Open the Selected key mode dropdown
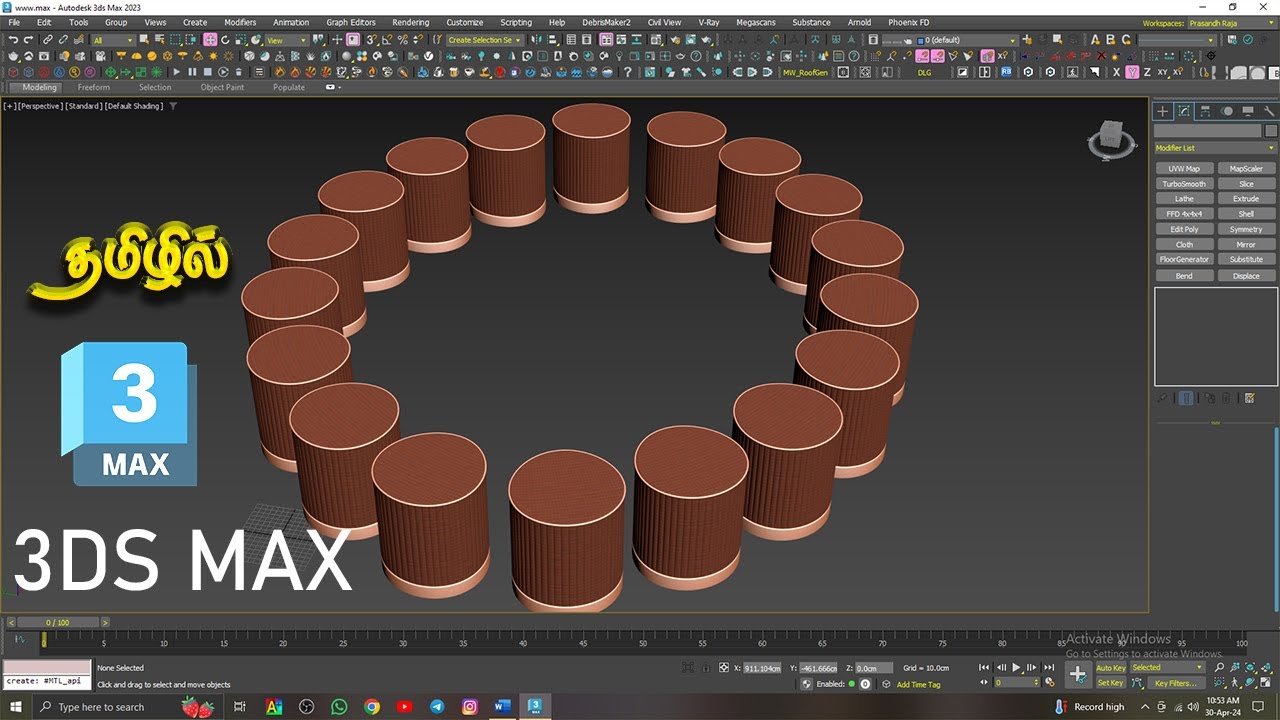Image resolution: width=1280 pixels, height=720 pixels. [1169, 667]
